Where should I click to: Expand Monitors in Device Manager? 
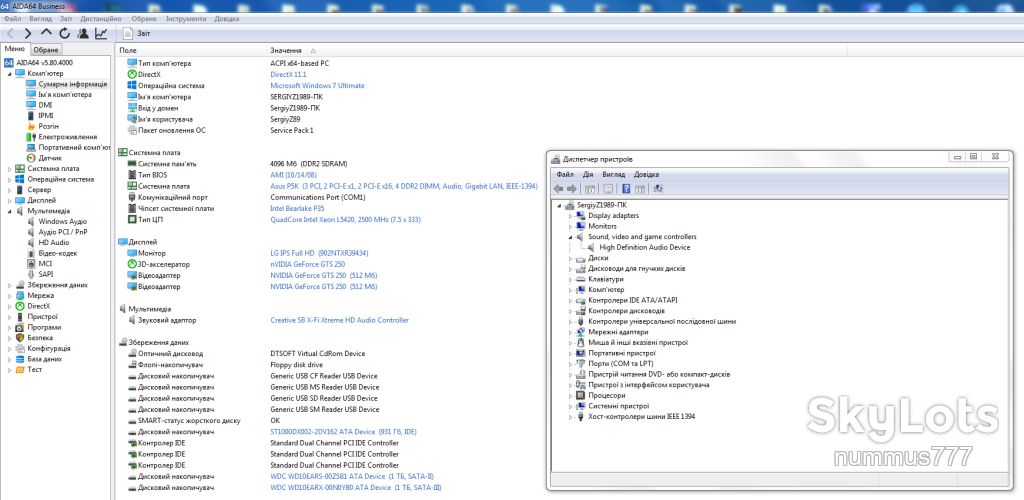coord(571,226)
